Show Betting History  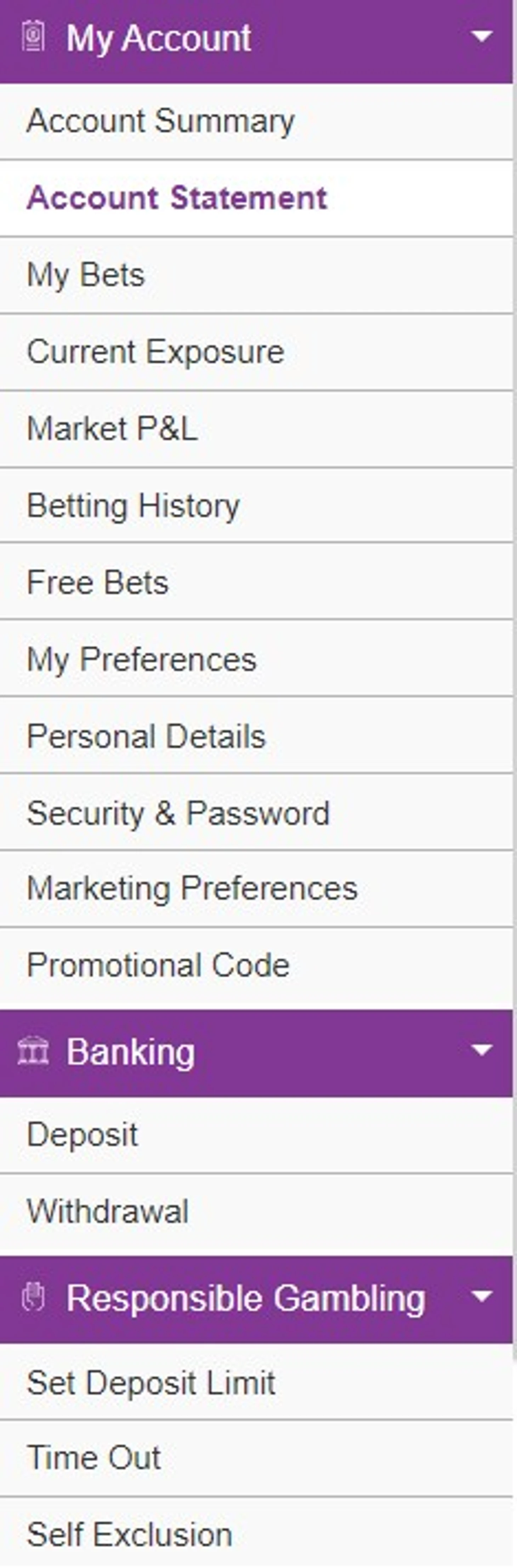coord(256,506)
